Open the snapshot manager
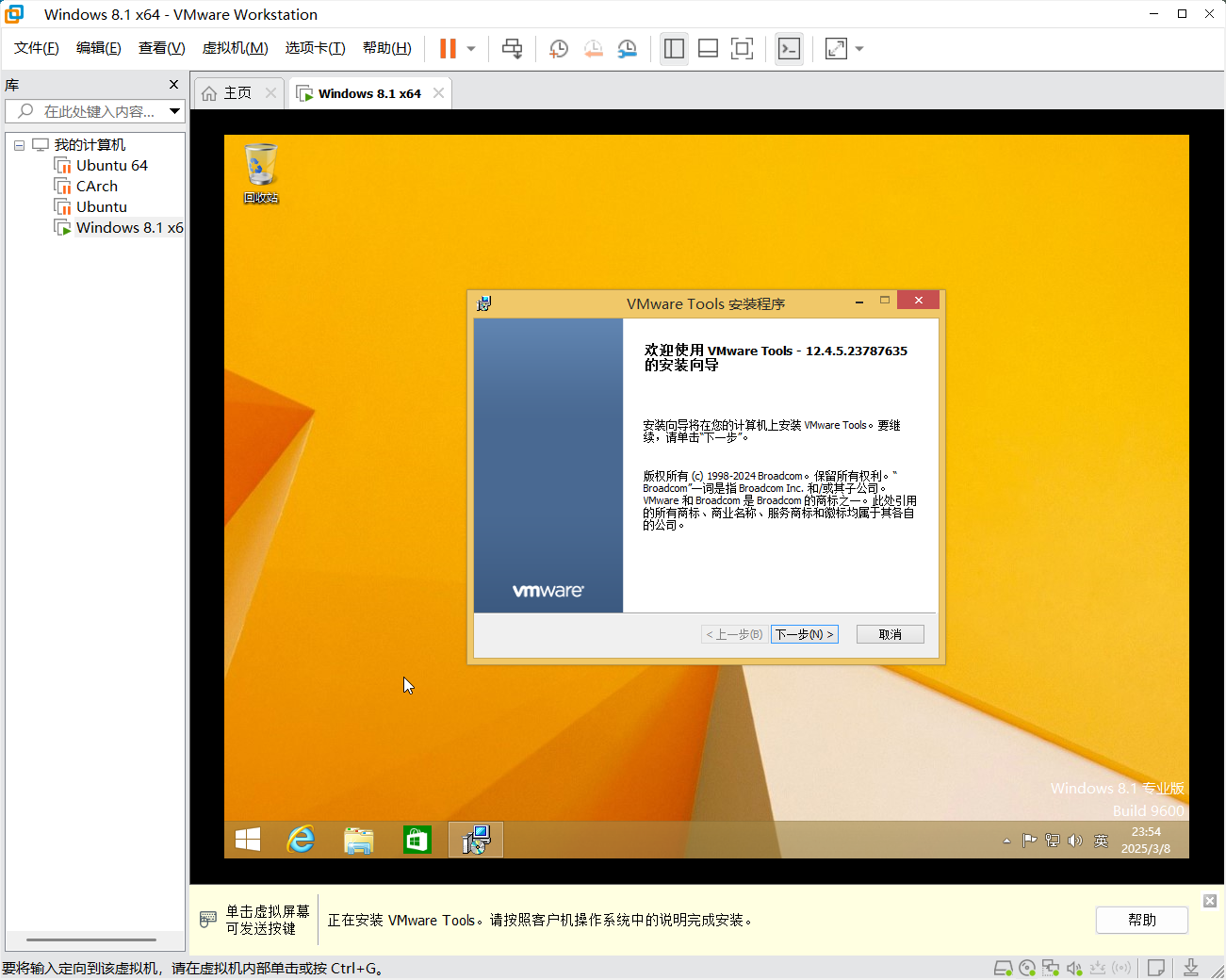1226x980 pixels. click(628, 49)
